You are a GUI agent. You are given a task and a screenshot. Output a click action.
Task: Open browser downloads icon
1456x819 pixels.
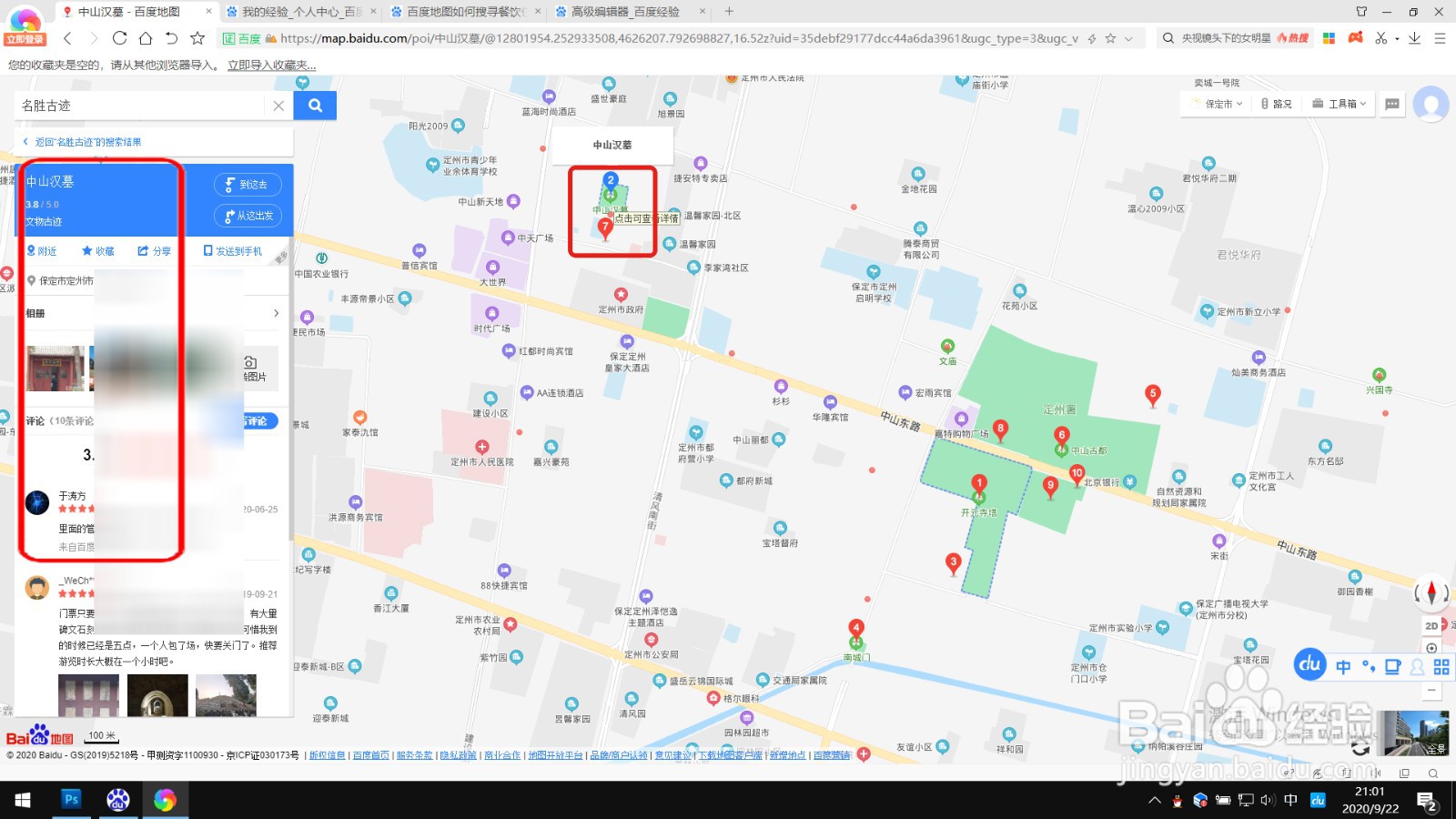pyautogui.click(x=1414, y=38)
